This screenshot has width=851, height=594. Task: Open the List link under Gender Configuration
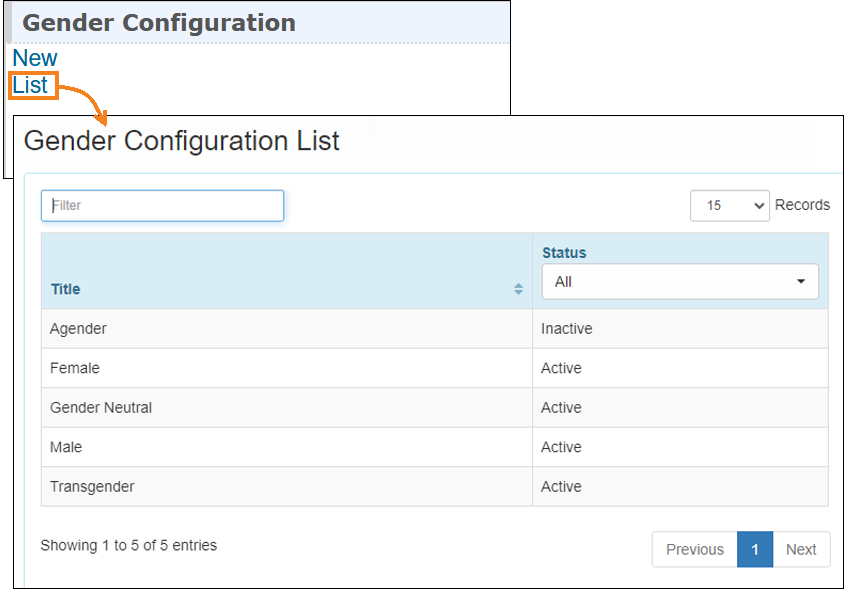[30, 85]
